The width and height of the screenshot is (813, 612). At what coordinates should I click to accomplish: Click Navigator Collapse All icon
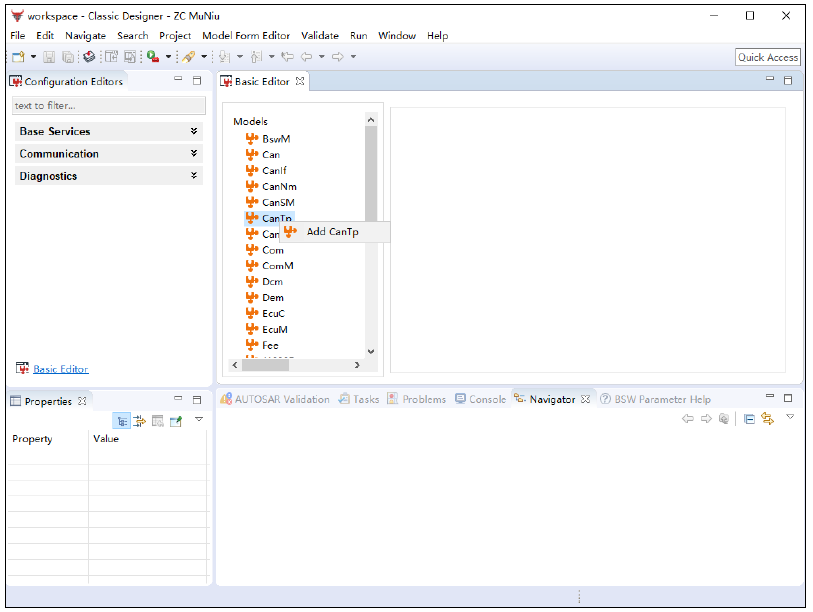pyautogui.click(x=749, y=419)
